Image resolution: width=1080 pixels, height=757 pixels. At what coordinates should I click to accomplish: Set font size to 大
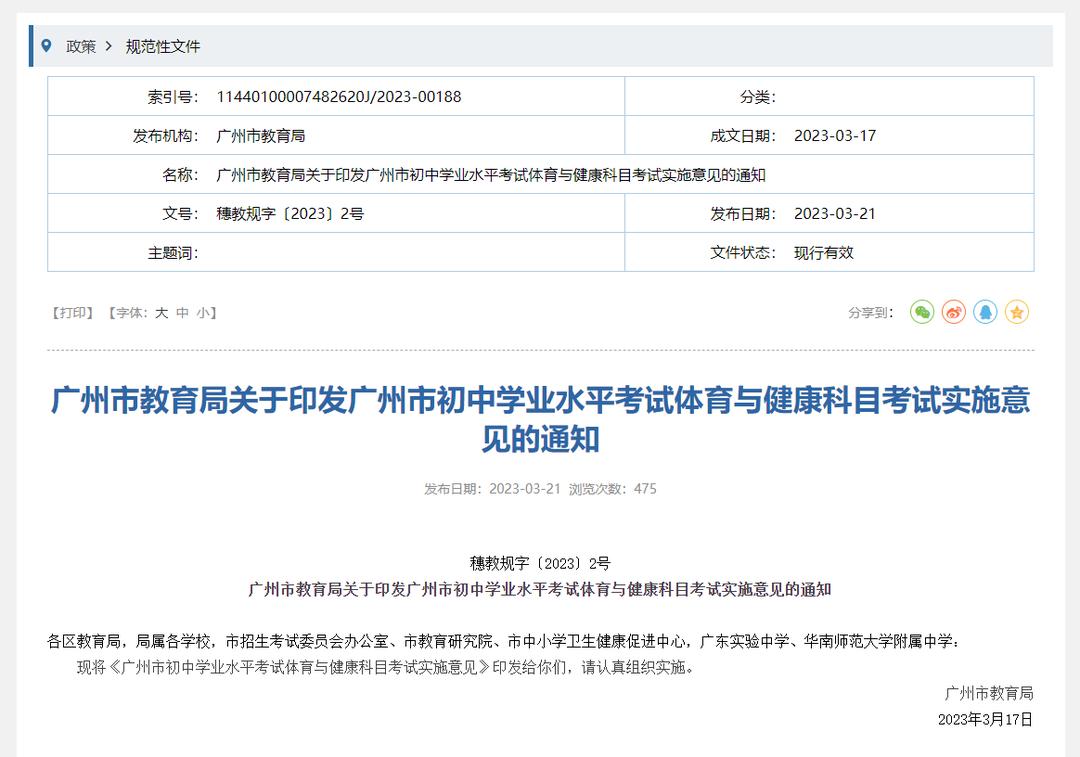point(161,313)
